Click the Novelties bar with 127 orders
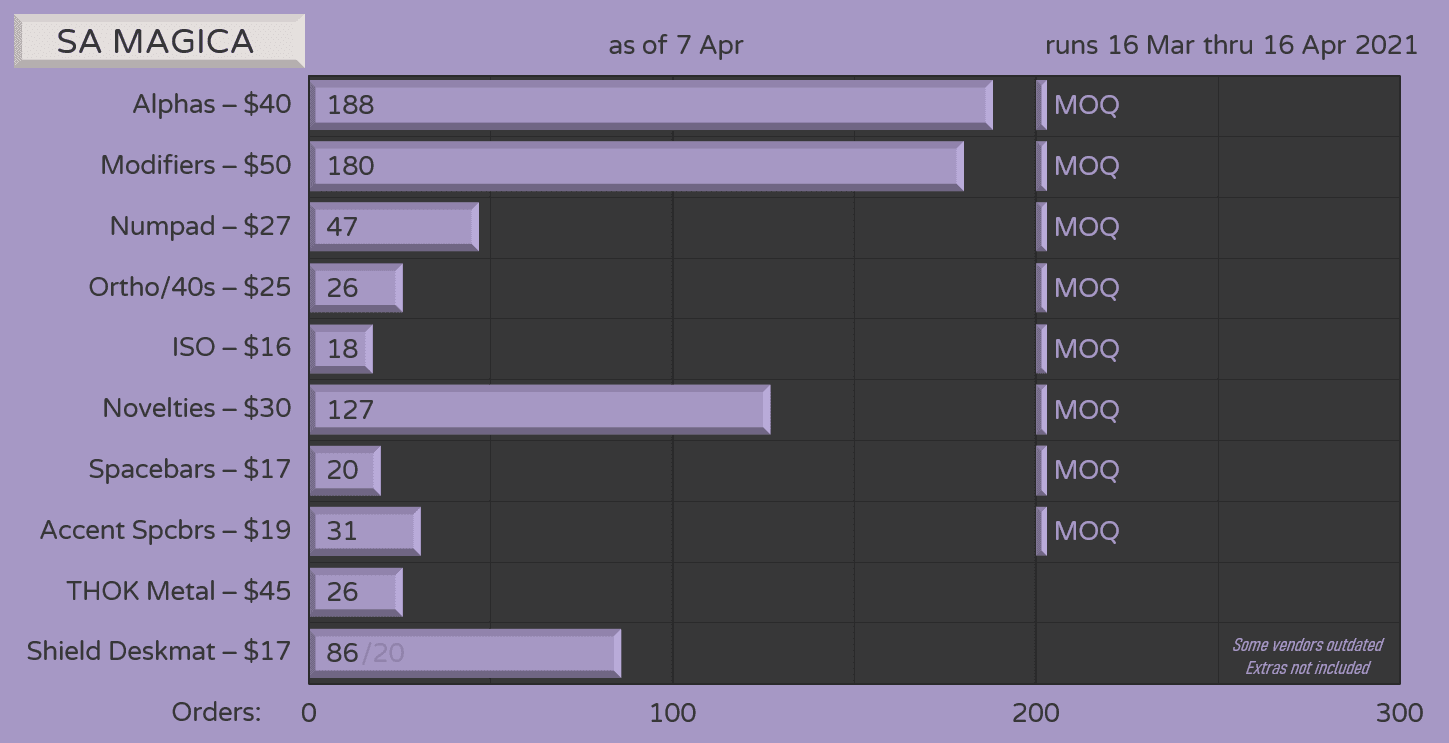Screen dimensions: 1449x743 (540, 409)
